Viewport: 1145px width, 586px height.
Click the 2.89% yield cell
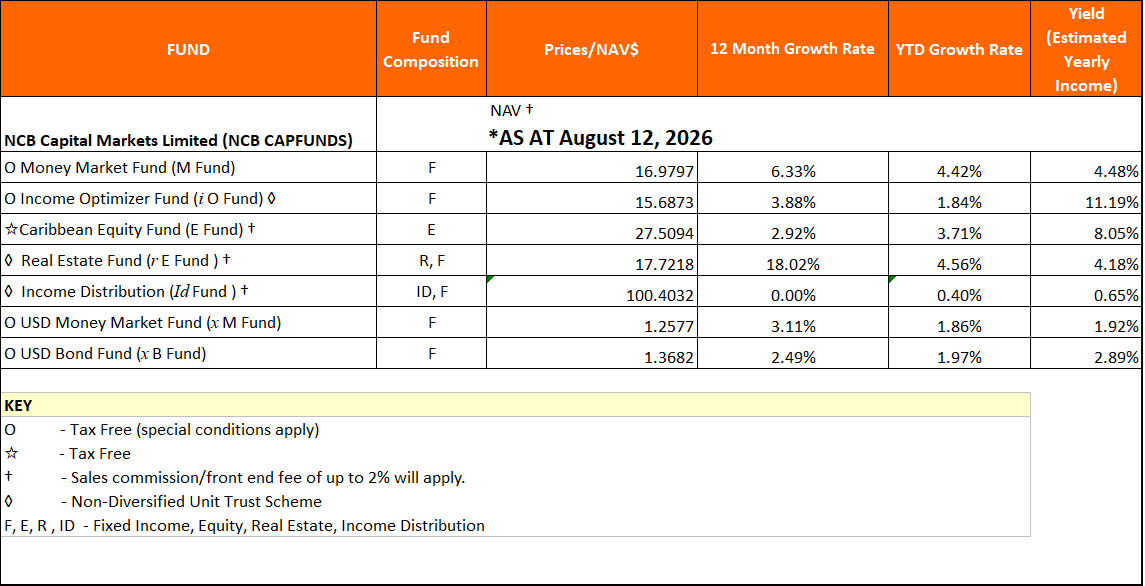(1087, 354)
